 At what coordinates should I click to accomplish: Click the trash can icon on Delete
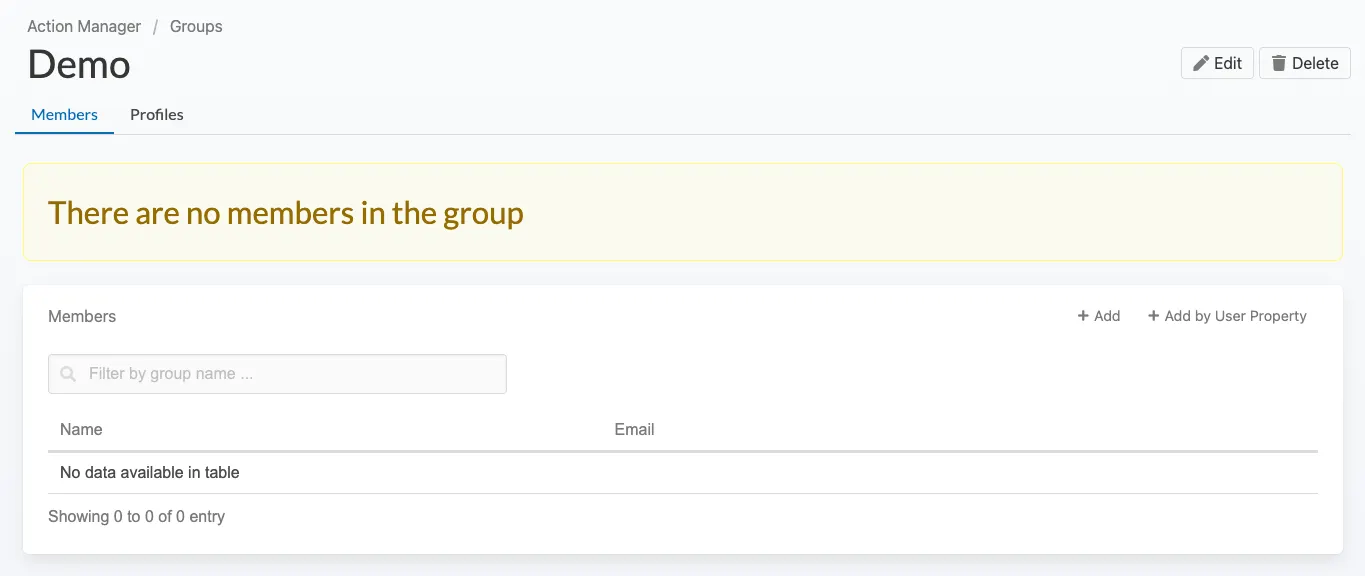[x=1278, y=63]
